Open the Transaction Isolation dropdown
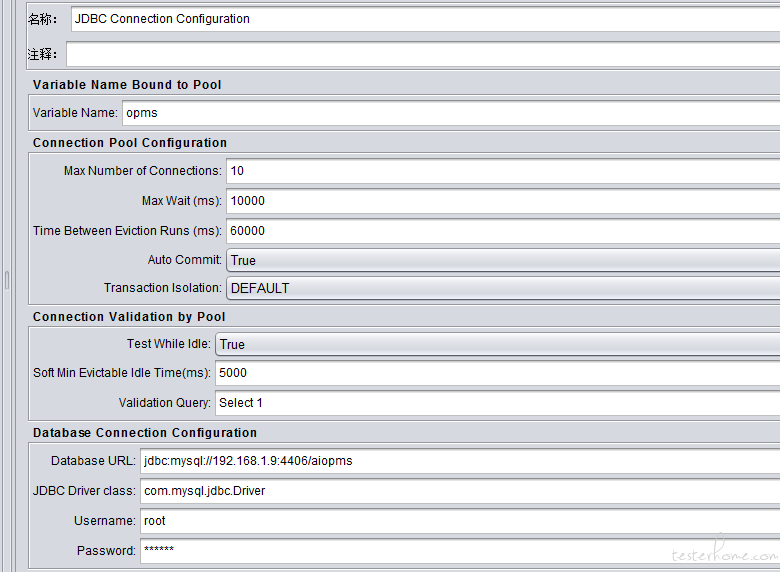The width and height of the screenshot is (780, 572). tap(503, 288)
